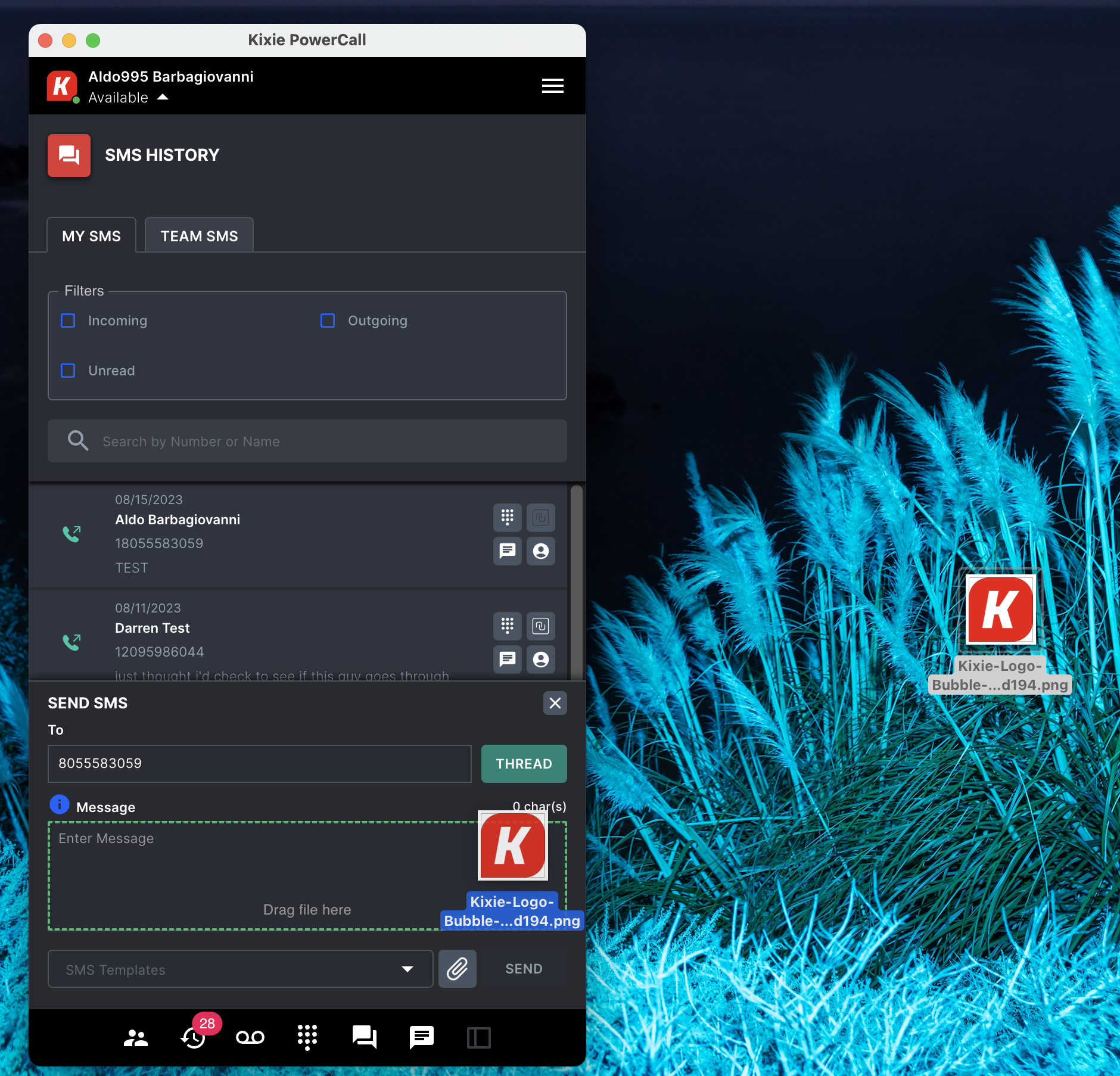Open the voicemail tab
Viewport: 1120px width, 1076px height.
[250, 1038]
